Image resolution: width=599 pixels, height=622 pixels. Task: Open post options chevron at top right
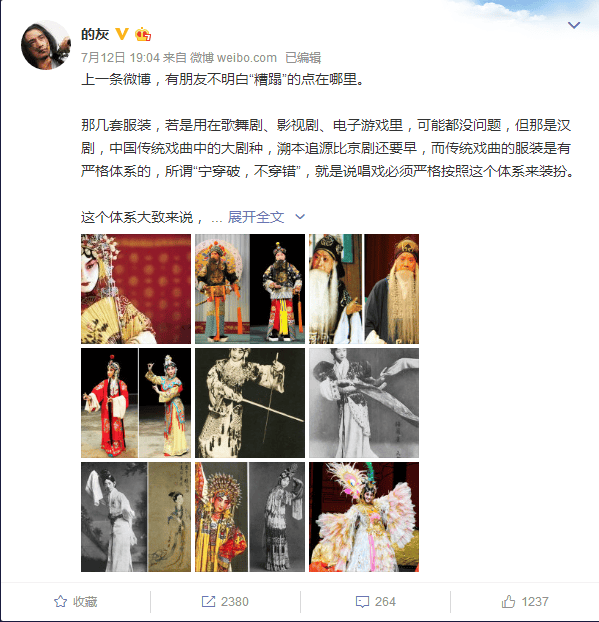pyautogui.click(x=574, y=25)
